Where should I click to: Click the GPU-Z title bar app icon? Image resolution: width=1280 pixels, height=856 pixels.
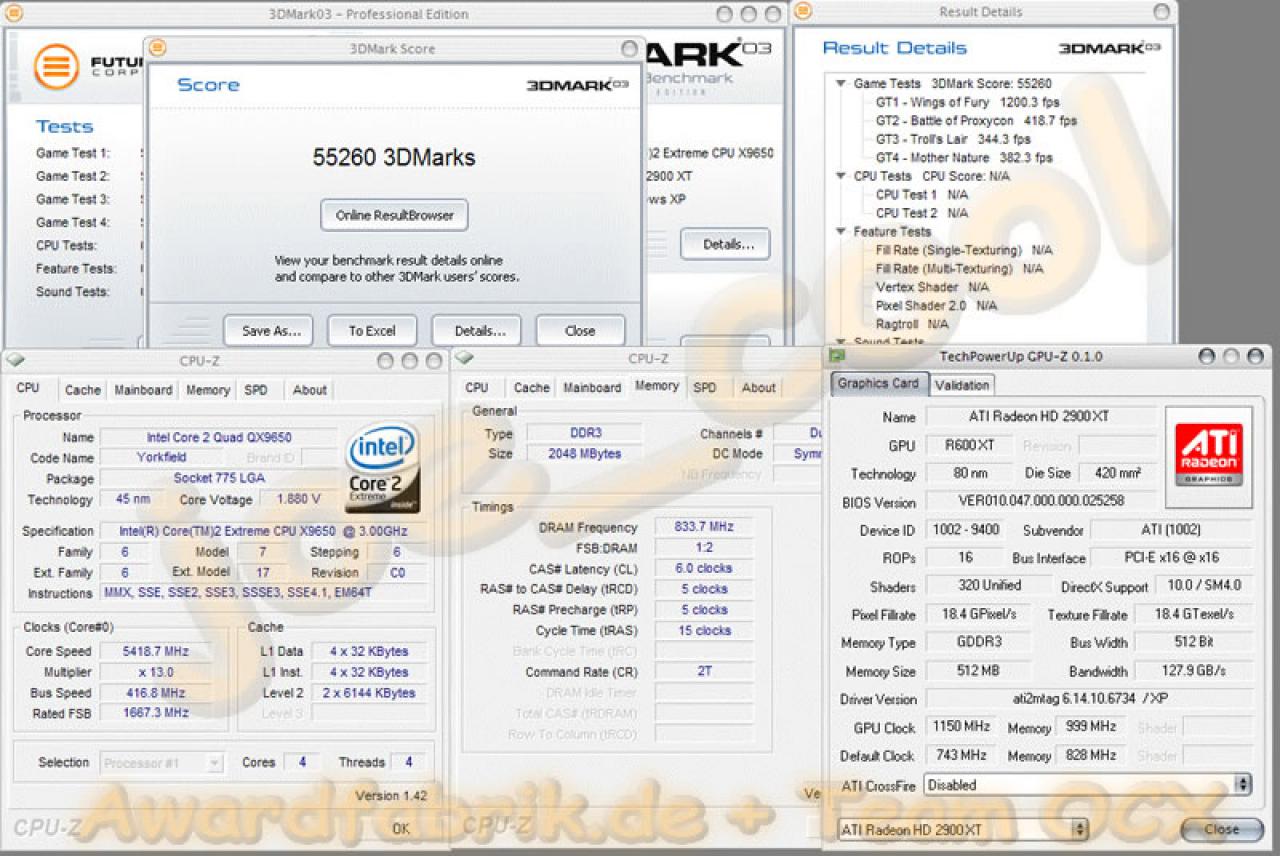[x=837, y=356]
